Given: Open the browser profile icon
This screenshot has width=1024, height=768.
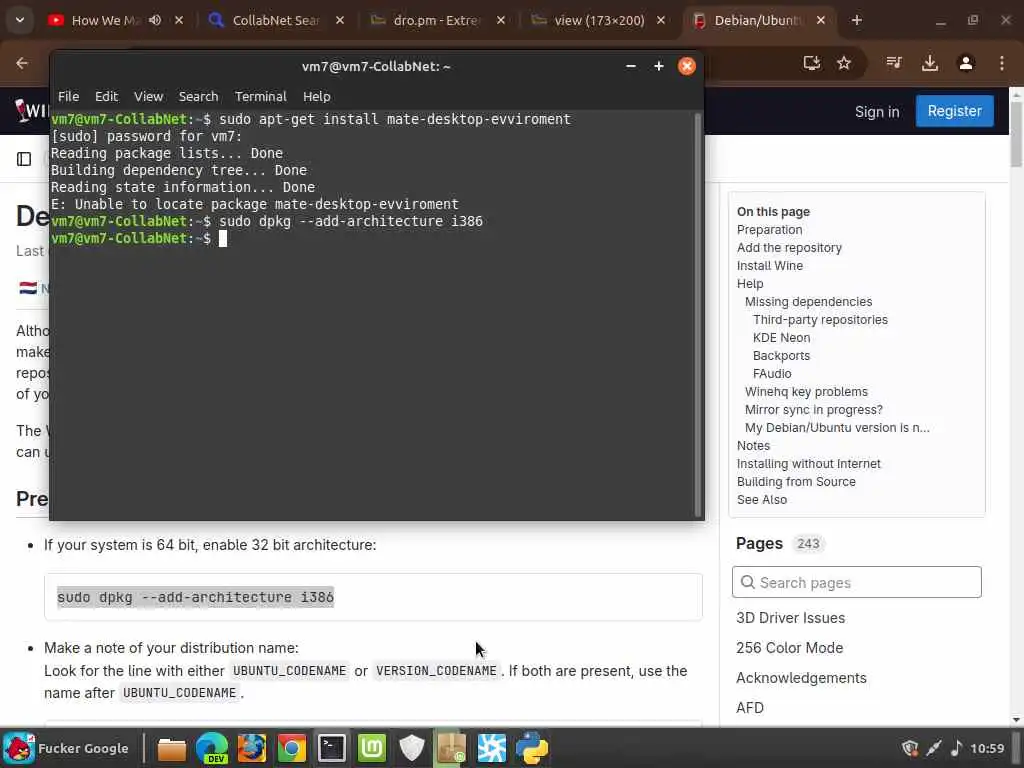Looking at the screenshot, I should click(x=966, y=63).
